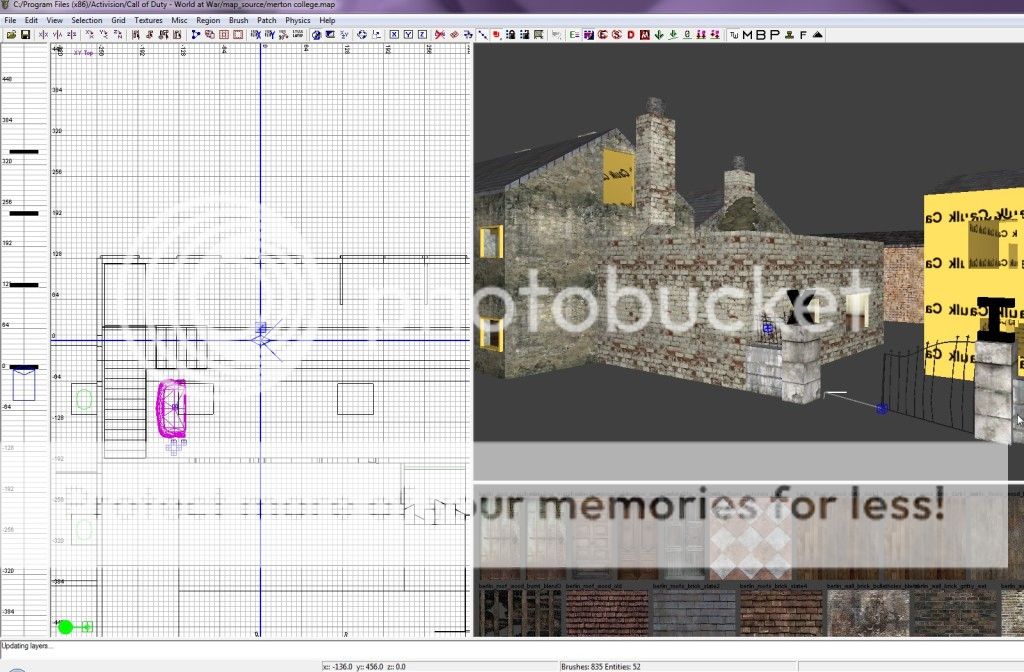This screenshot has height=672, width=1024.
Task: Open the File menu
Action: click(10, 20)
